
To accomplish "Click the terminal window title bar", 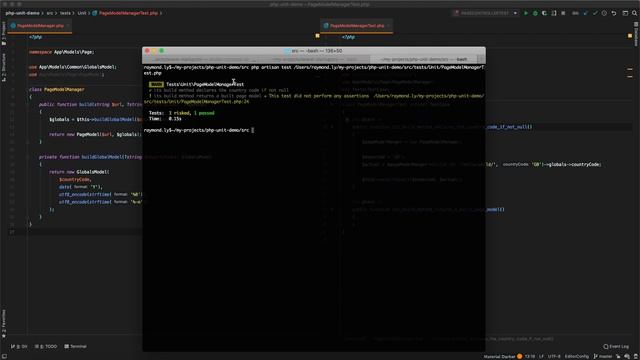I will tap(314, 51).
